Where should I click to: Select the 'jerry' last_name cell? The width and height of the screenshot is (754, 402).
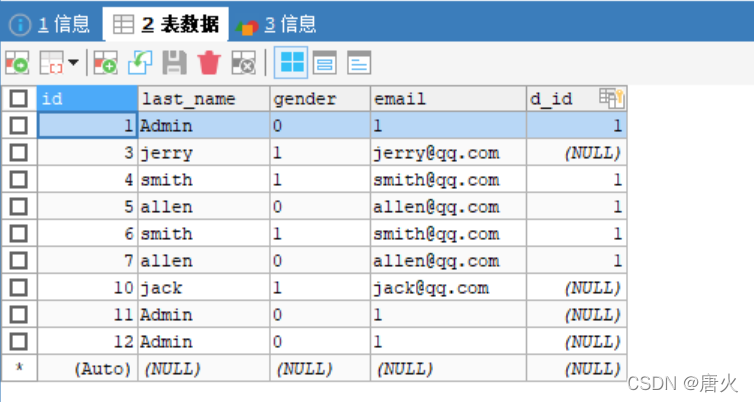(204, 153)
